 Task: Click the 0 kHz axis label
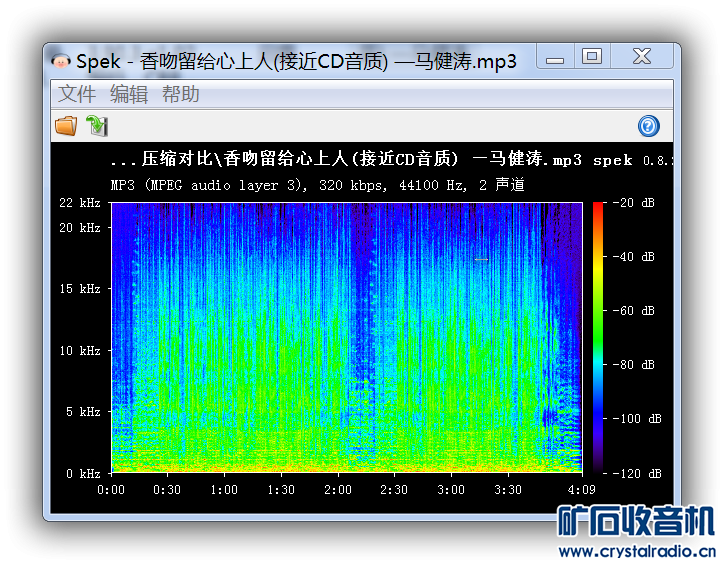[x=83, y=473]
